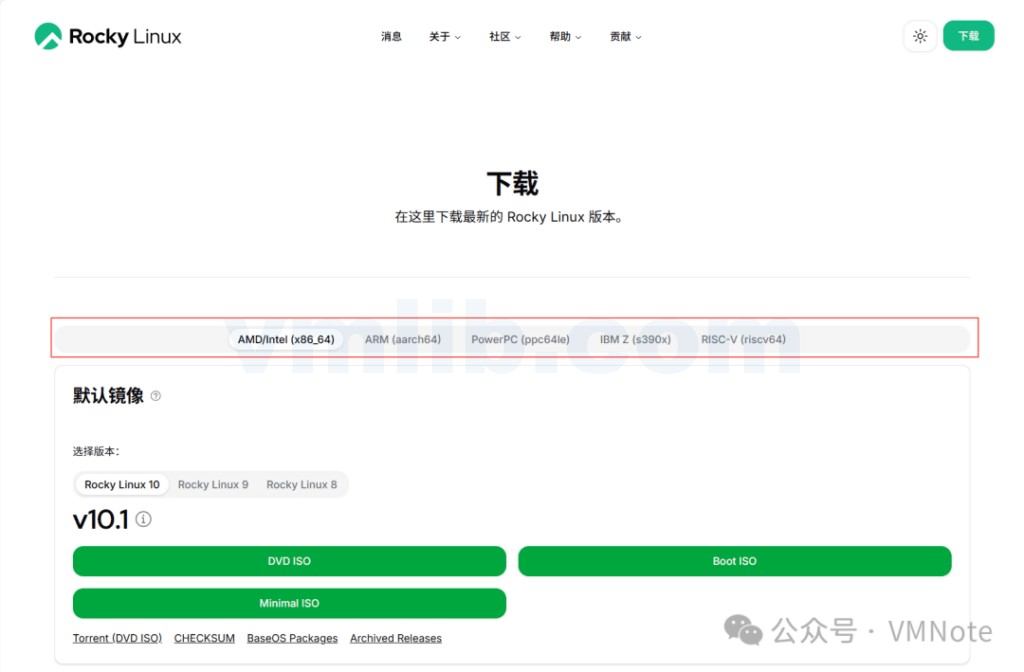Click the Rocky Linux logo icon
The image size is (1024, 672).
(x=48, y=37)
